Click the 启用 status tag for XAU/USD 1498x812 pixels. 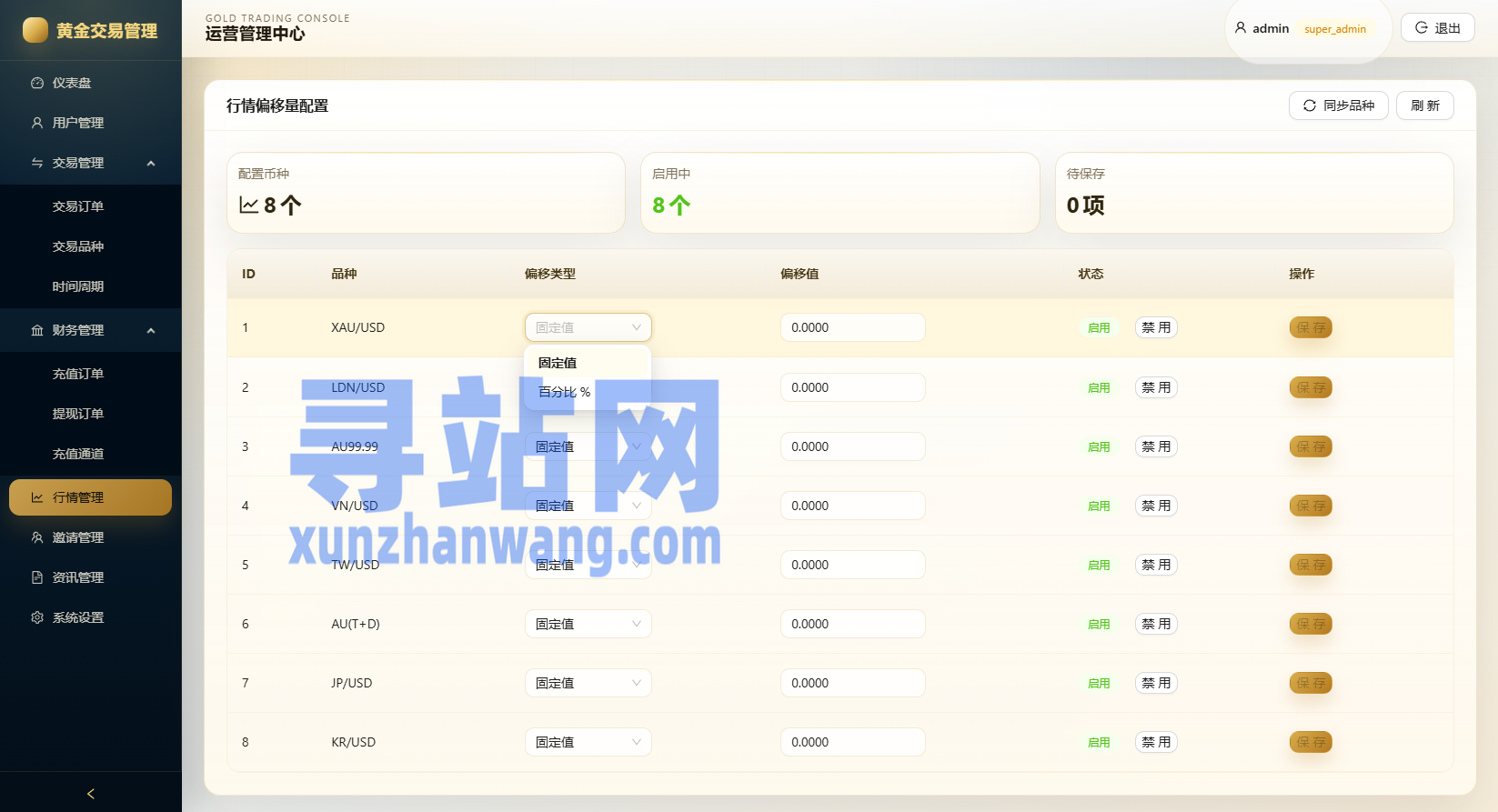click(x=1099, y=327)
